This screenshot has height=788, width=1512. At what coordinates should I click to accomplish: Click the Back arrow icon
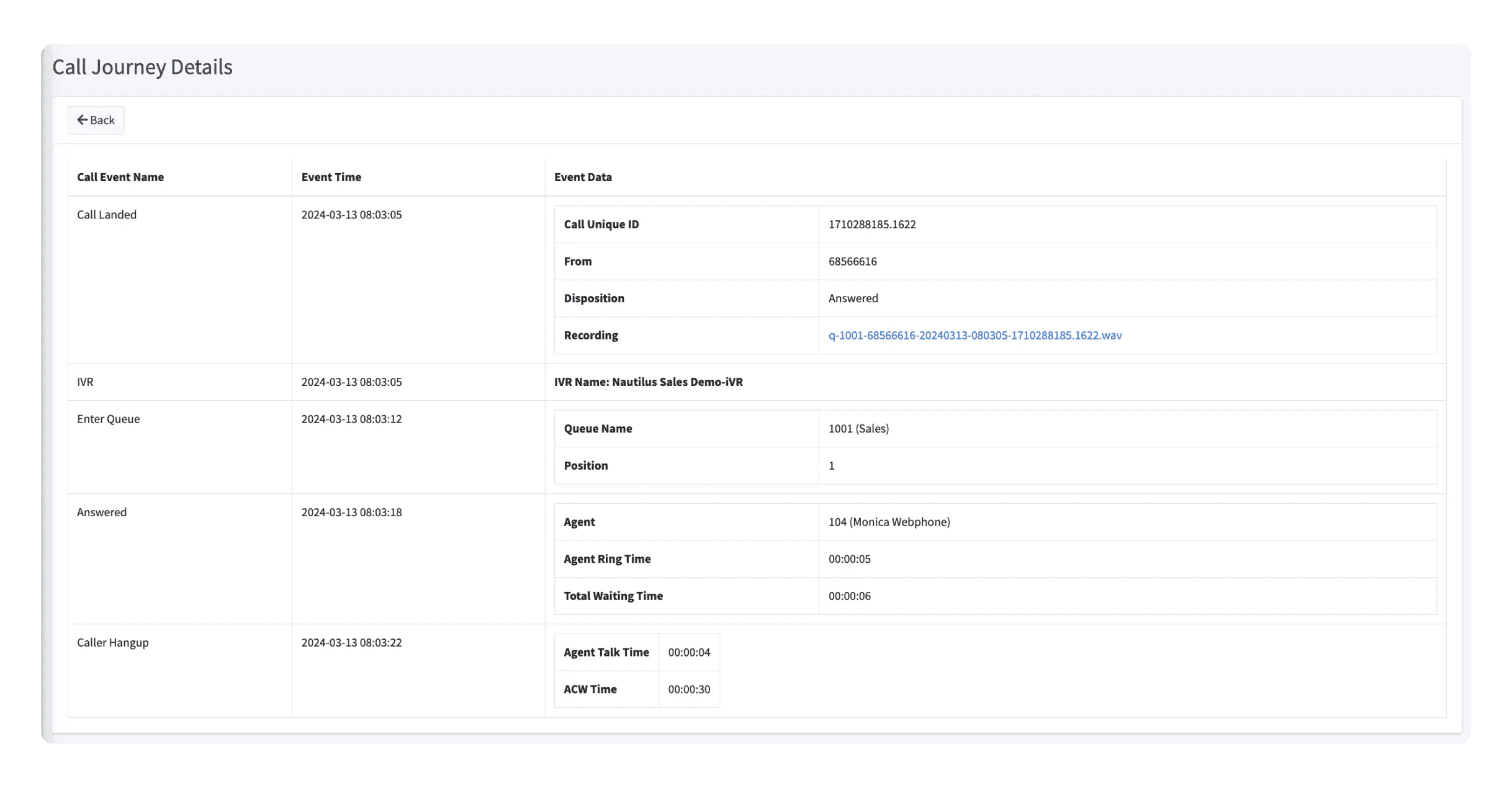(82, 120)
